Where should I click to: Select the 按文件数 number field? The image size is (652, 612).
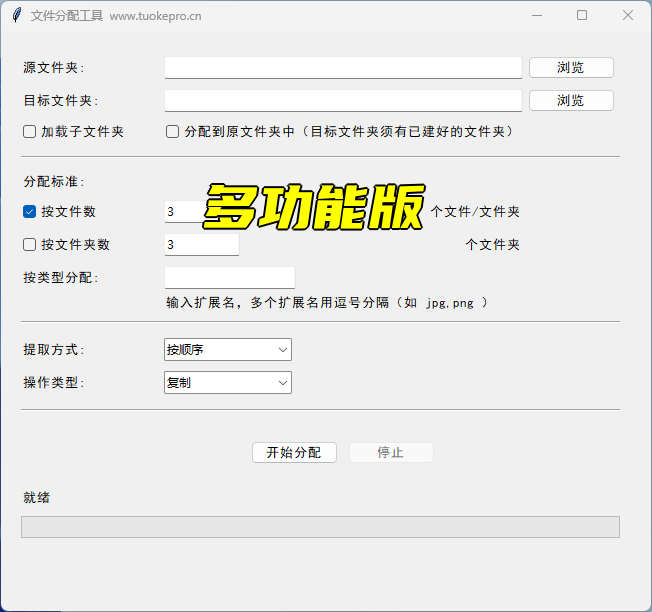[x=185, y=212]
